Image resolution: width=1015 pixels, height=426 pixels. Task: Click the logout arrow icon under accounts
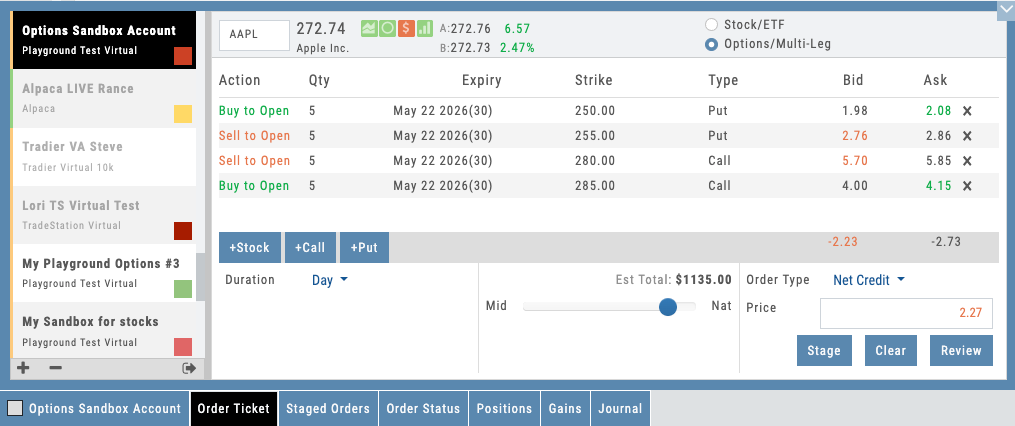[189, 368]
